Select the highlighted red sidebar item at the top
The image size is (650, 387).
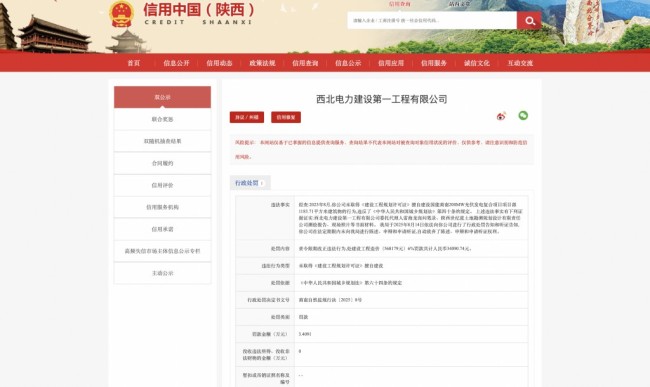(x=162, y=97)
